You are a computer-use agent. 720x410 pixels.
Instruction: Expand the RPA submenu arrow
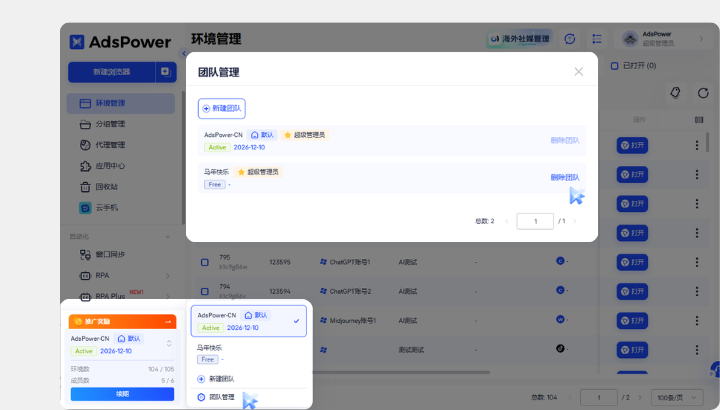point(168,275)
